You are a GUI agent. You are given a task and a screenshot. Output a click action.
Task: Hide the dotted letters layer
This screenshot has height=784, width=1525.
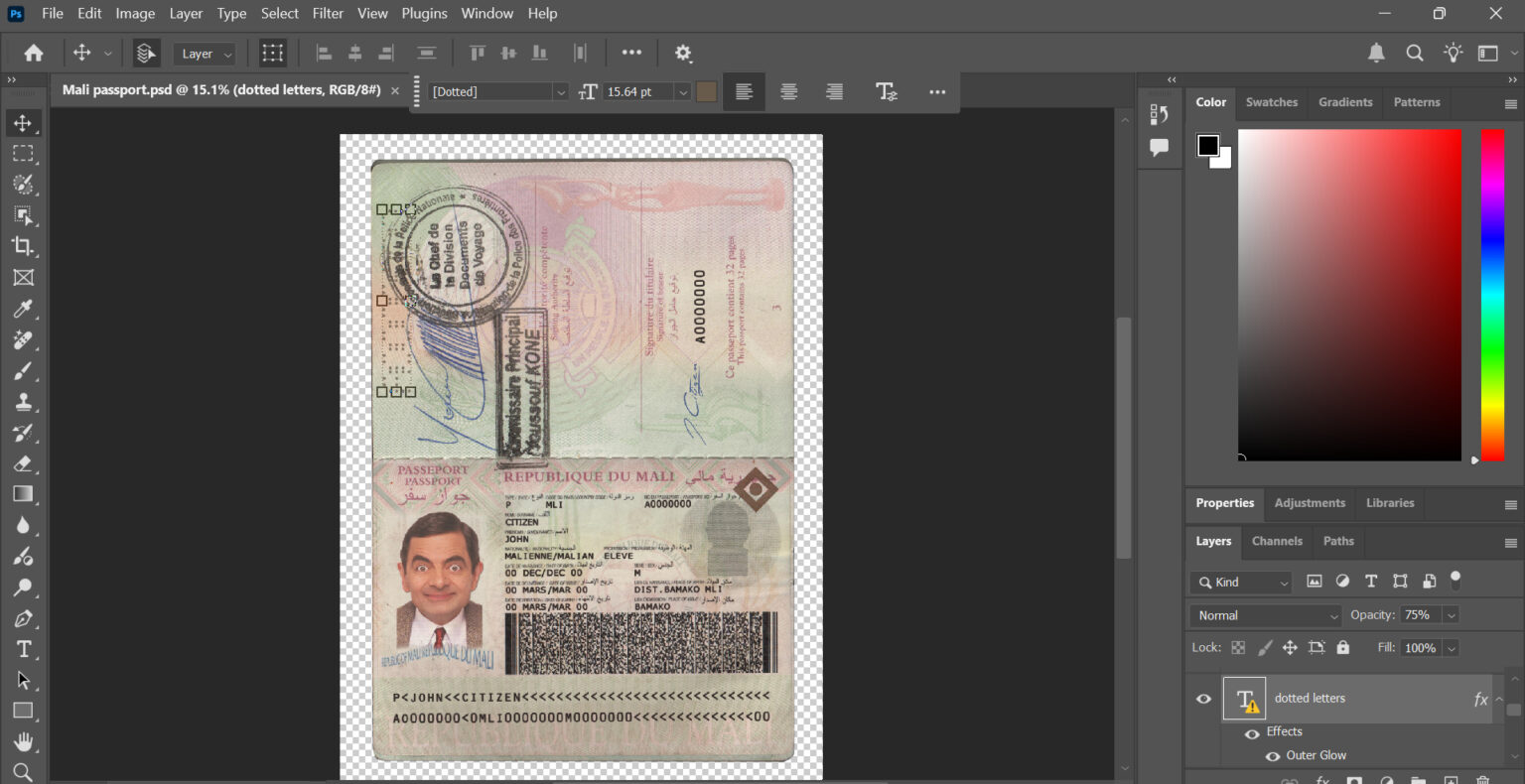(x=1203, y=699)
